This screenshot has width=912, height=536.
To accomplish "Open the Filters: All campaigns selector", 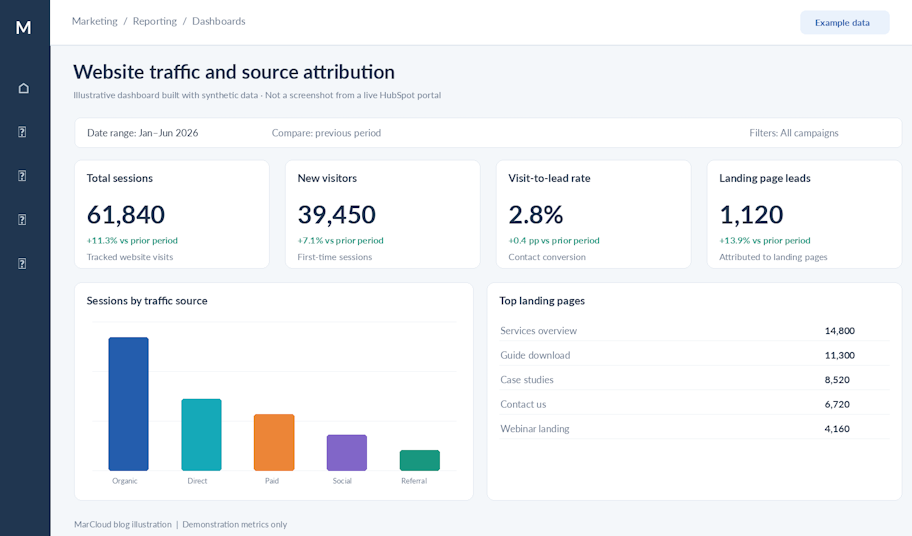I will [x=794, y=133].
